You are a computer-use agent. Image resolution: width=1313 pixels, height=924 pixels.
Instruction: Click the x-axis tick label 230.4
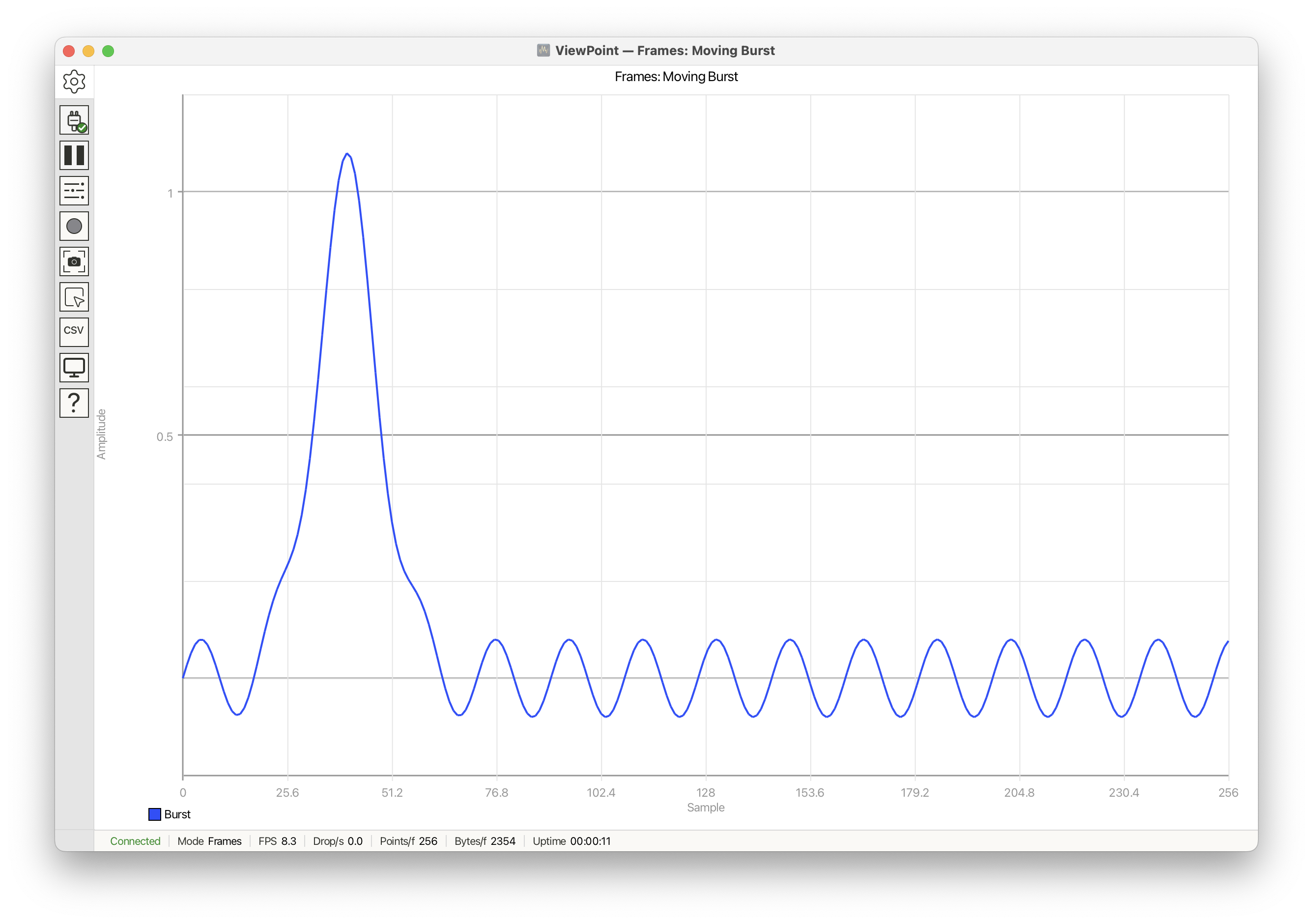[x=1124, y=792]
